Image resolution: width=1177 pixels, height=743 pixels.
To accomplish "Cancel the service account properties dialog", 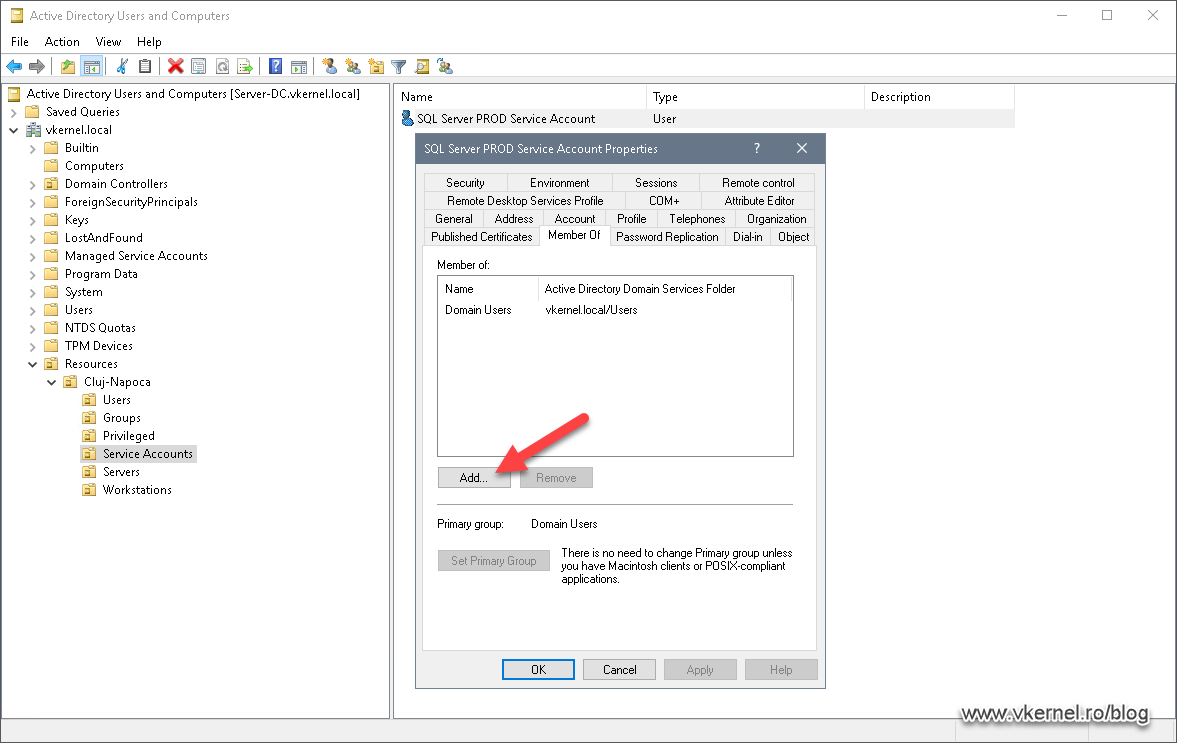I will [x=619, y=669].
